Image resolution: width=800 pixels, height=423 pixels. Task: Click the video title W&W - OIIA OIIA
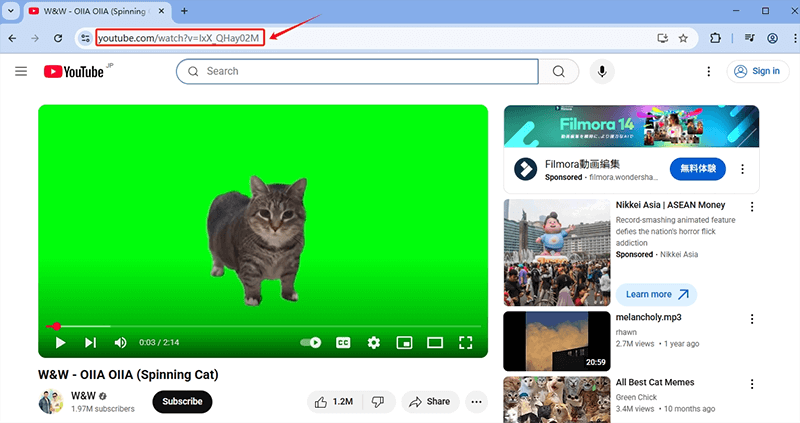tap(128, 375)
